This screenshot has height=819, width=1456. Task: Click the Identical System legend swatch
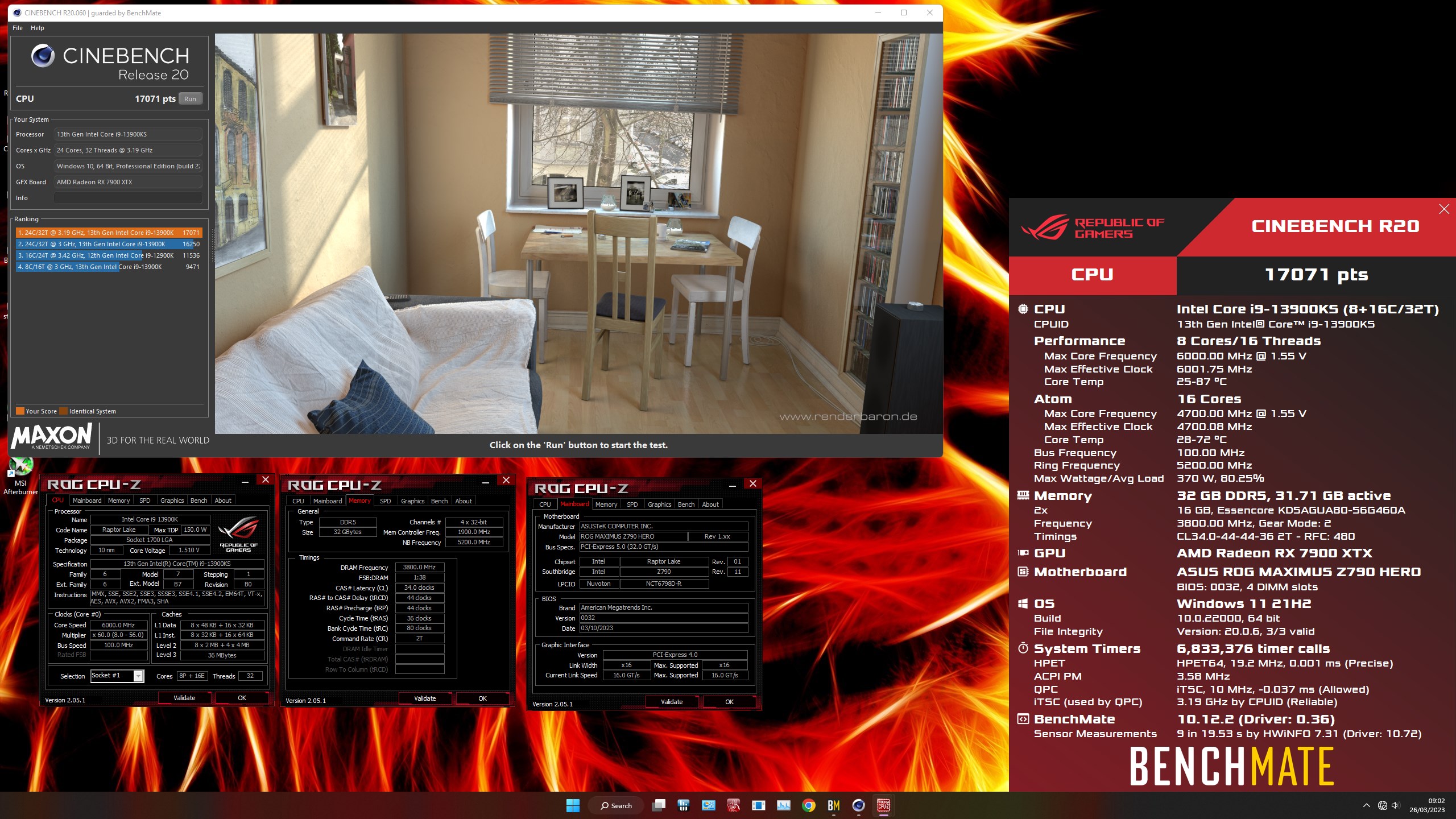point(64,411)
